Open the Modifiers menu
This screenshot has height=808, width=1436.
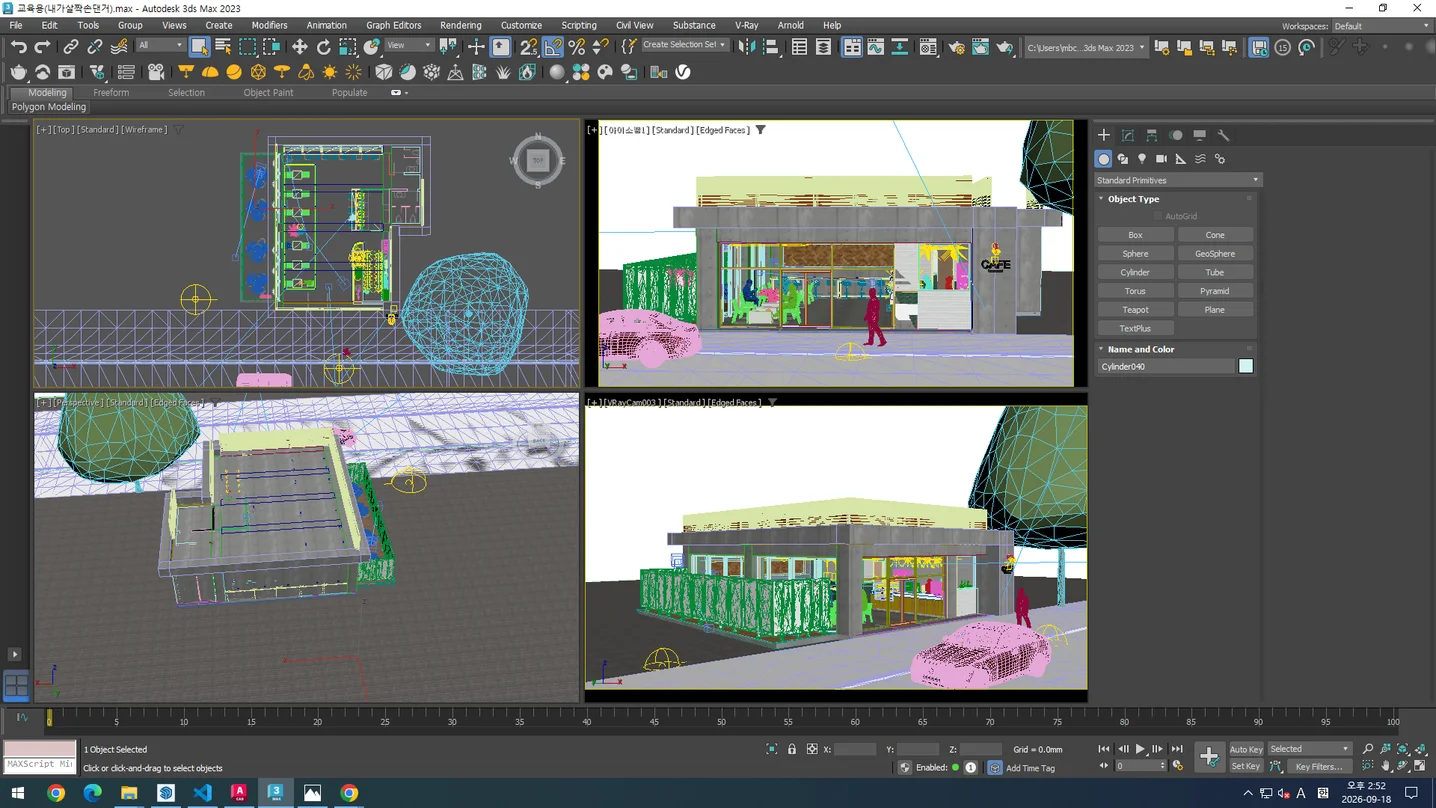coord(269,25)
